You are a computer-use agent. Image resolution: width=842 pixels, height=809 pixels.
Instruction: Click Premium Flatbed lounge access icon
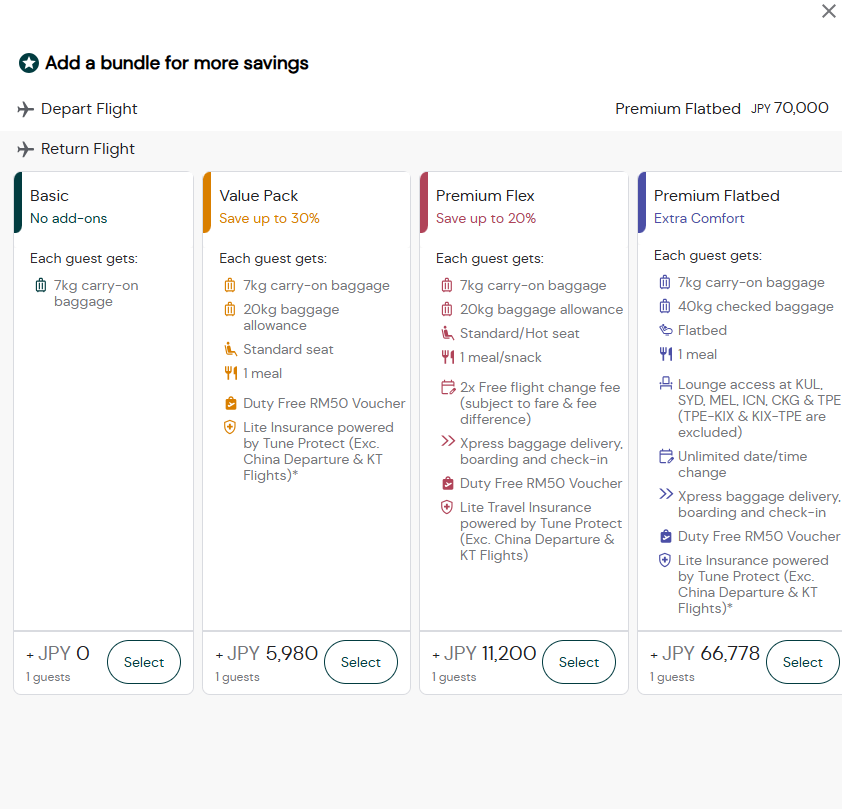(x=665, y=384)
